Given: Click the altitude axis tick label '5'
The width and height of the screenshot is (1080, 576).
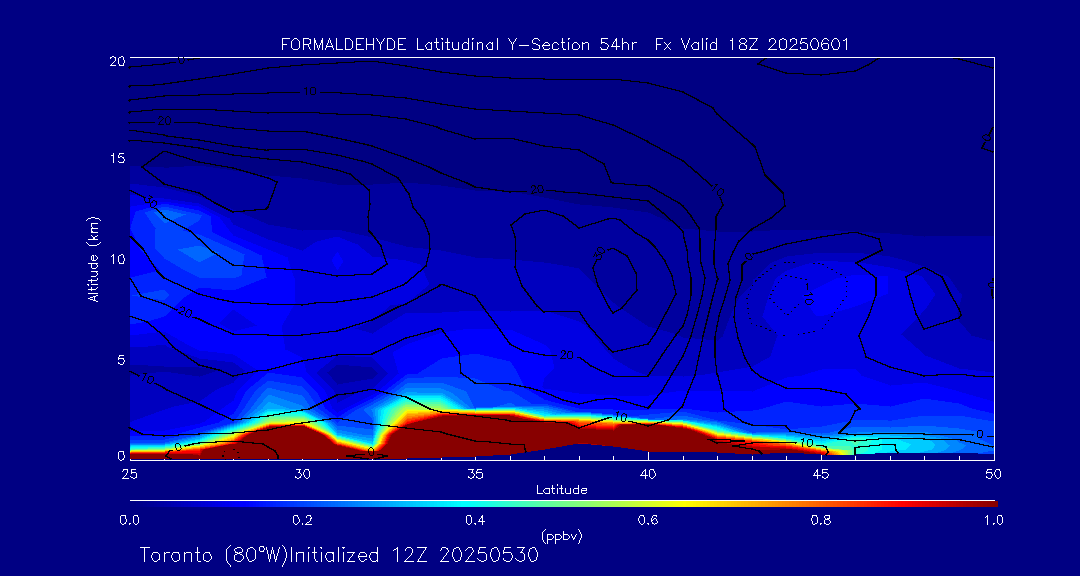Looking at the screenshot, I should point(121,360).
